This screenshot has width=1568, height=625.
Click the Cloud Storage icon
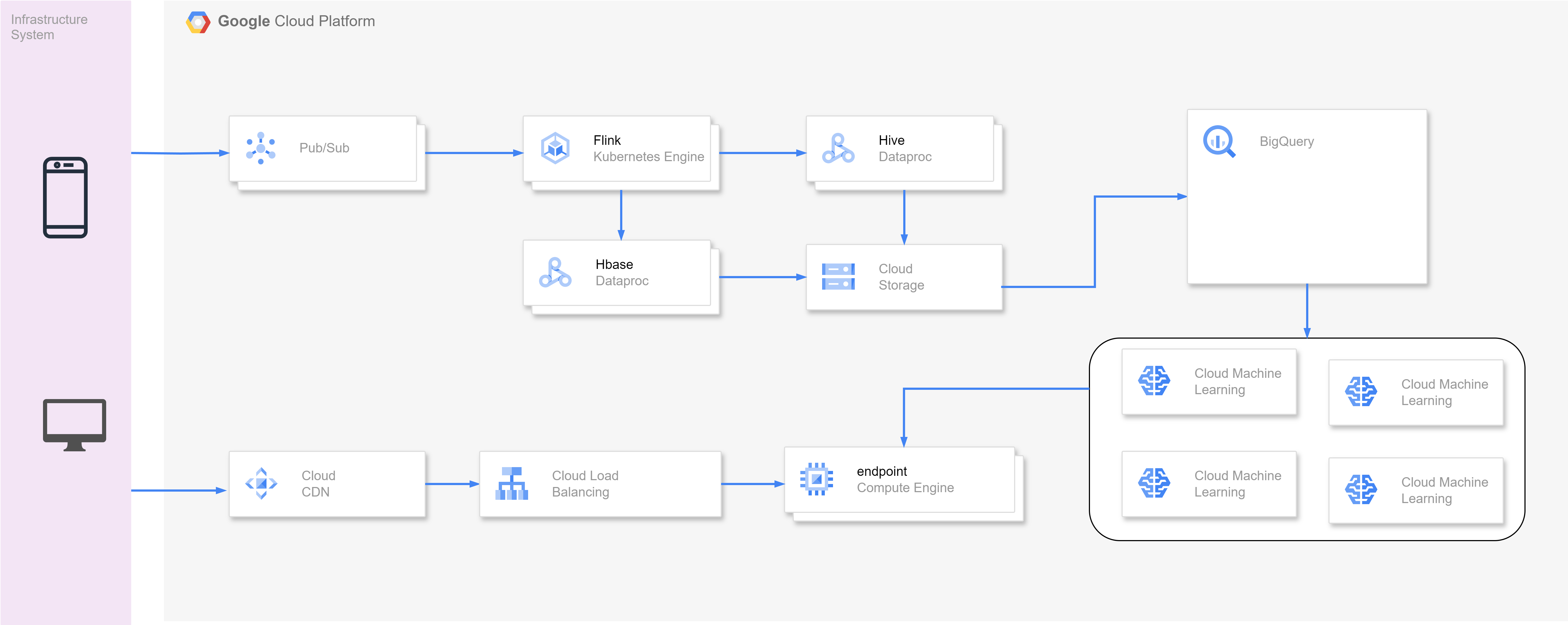coord(838,276)
